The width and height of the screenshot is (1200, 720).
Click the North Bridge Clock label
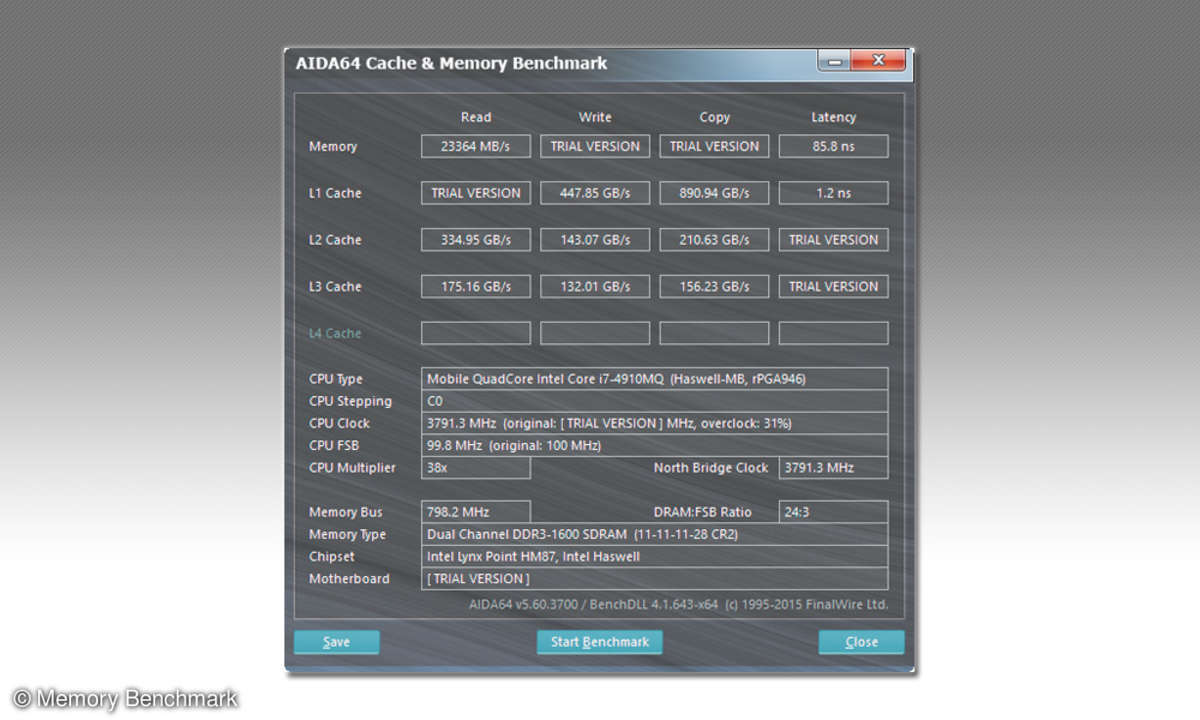pos(711,467)
